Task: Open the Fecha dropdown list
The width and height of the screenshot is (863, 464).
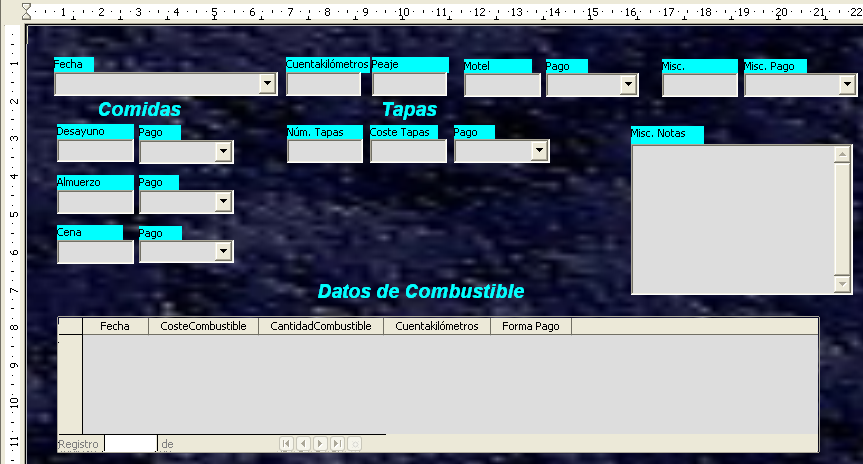Action: pyautogui.click(x=267, y=85)
